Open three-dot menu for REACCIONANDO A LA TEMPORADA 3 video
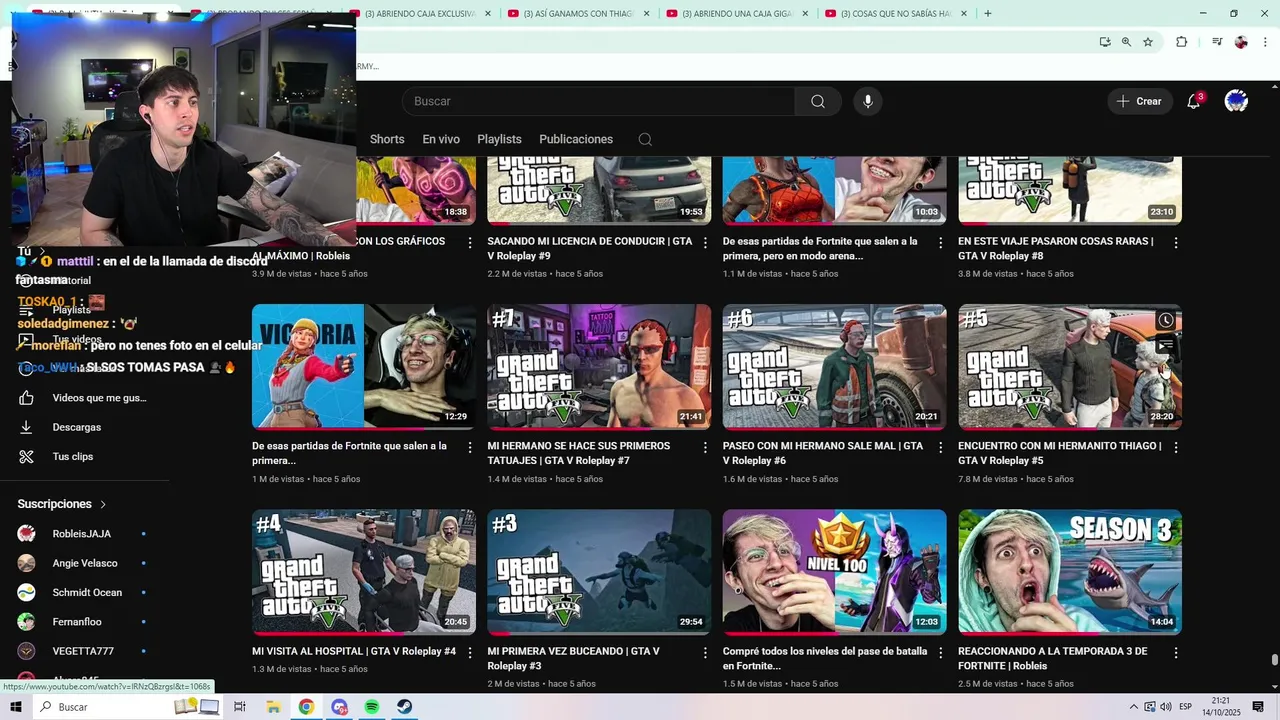 pyautogui.click(x=1176, y=653)
